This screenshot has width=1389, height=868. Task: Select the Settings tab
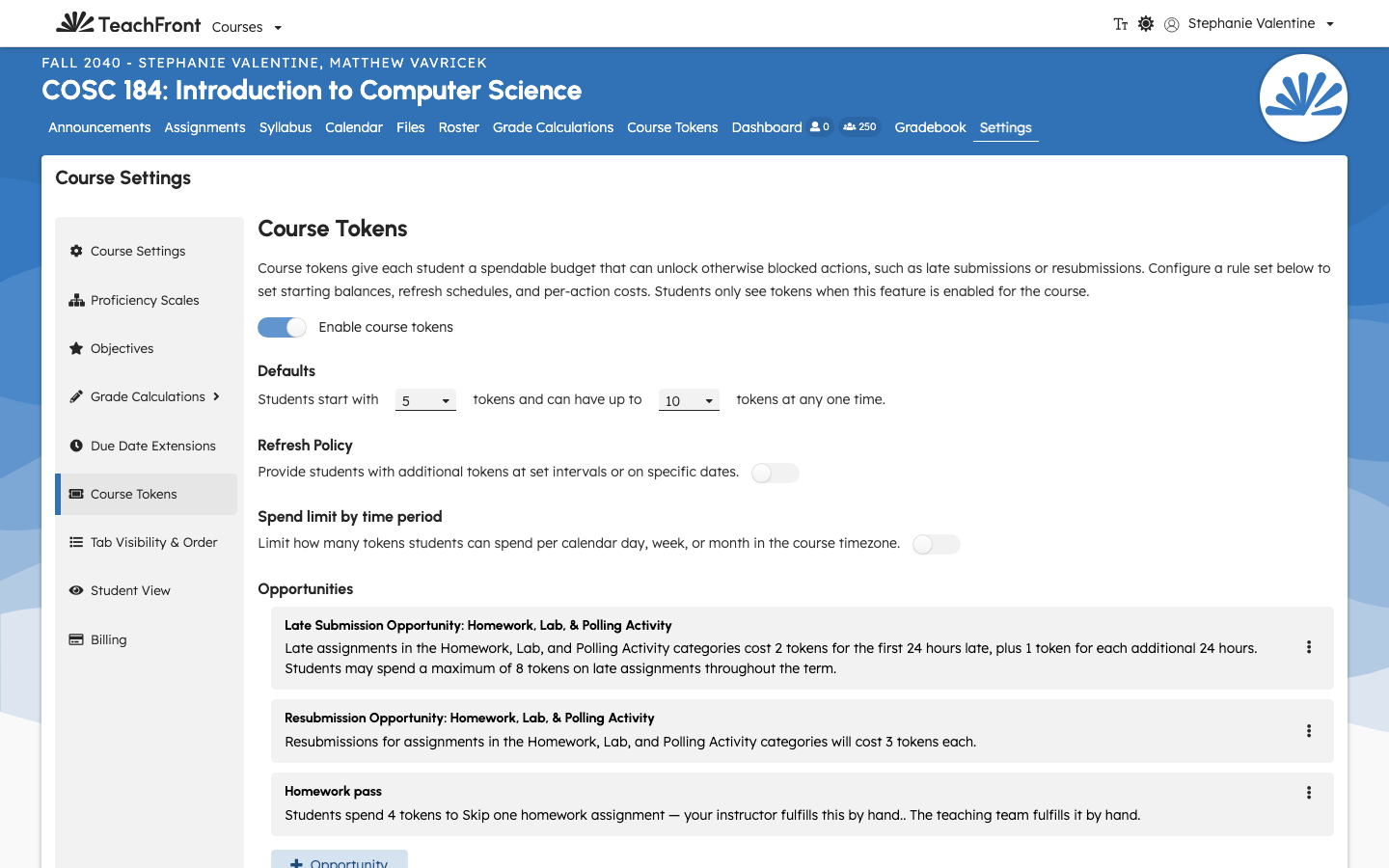click(x=1005, y=127)
